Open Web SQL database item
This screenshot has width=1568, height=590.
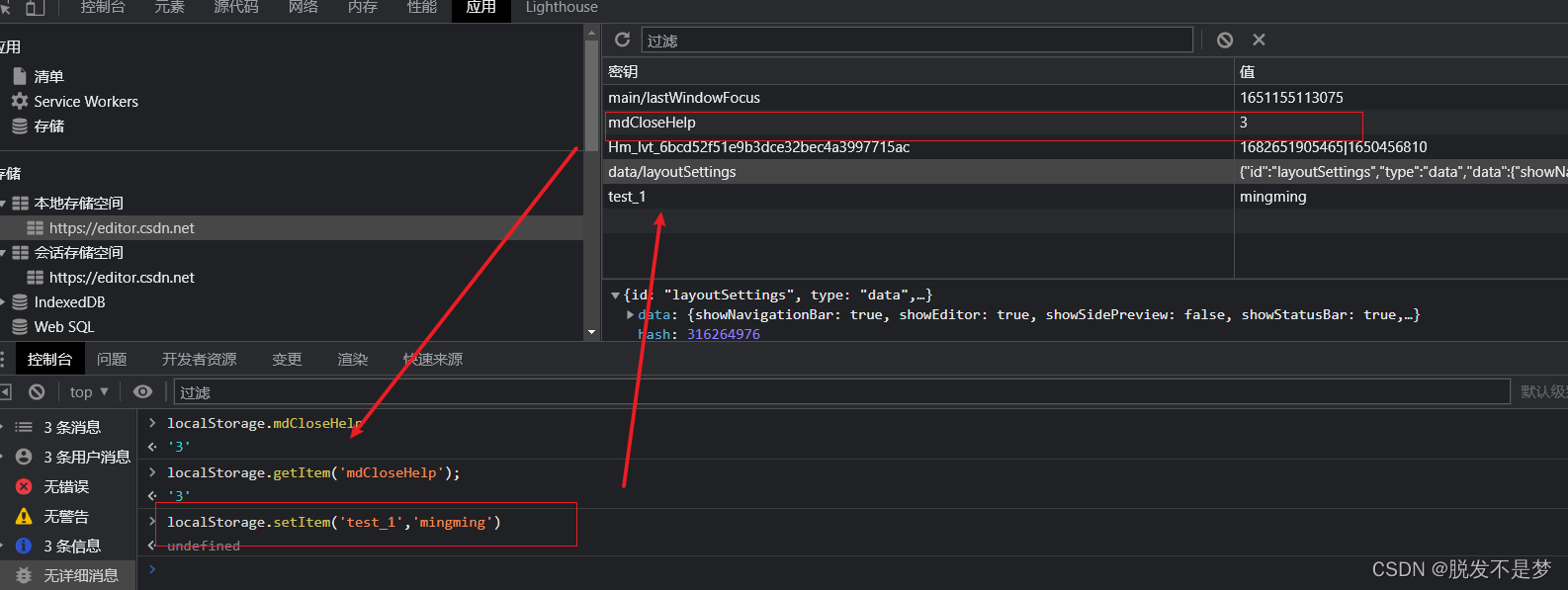point(64,326)
